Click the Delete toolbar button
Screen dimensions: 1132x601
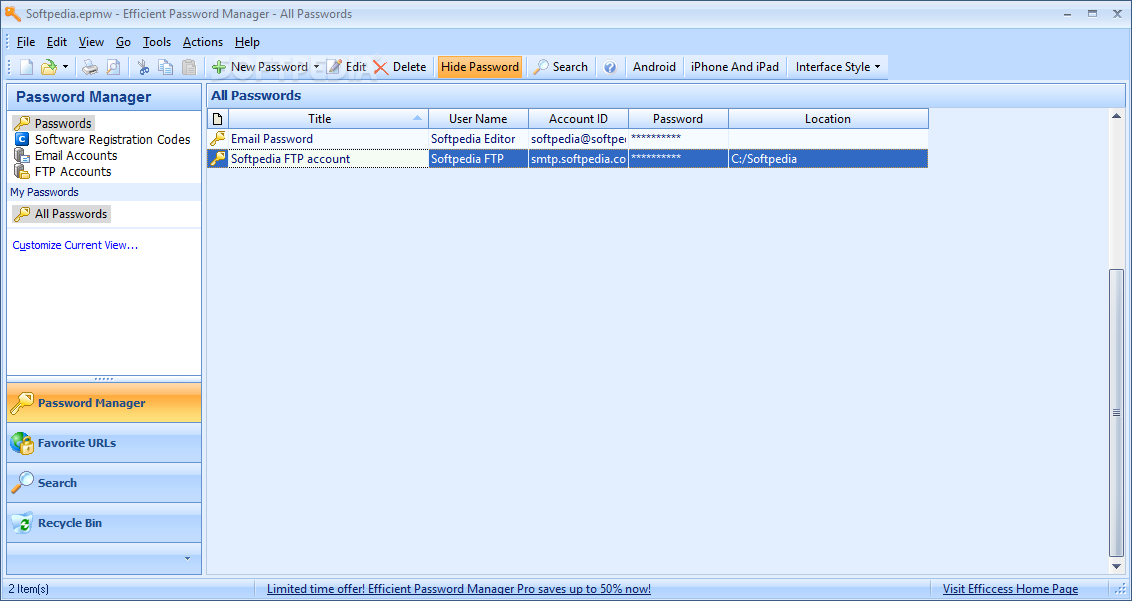pyautogui.click(x=400, y=67)
